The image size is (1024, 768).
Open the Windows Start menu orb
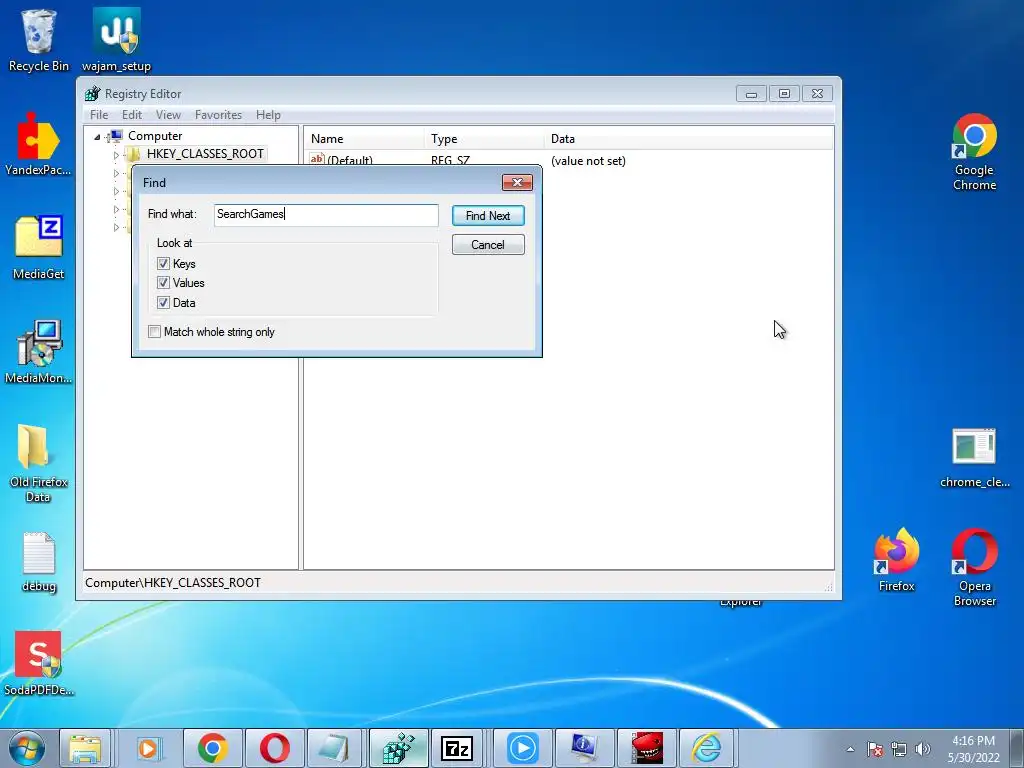27,748
